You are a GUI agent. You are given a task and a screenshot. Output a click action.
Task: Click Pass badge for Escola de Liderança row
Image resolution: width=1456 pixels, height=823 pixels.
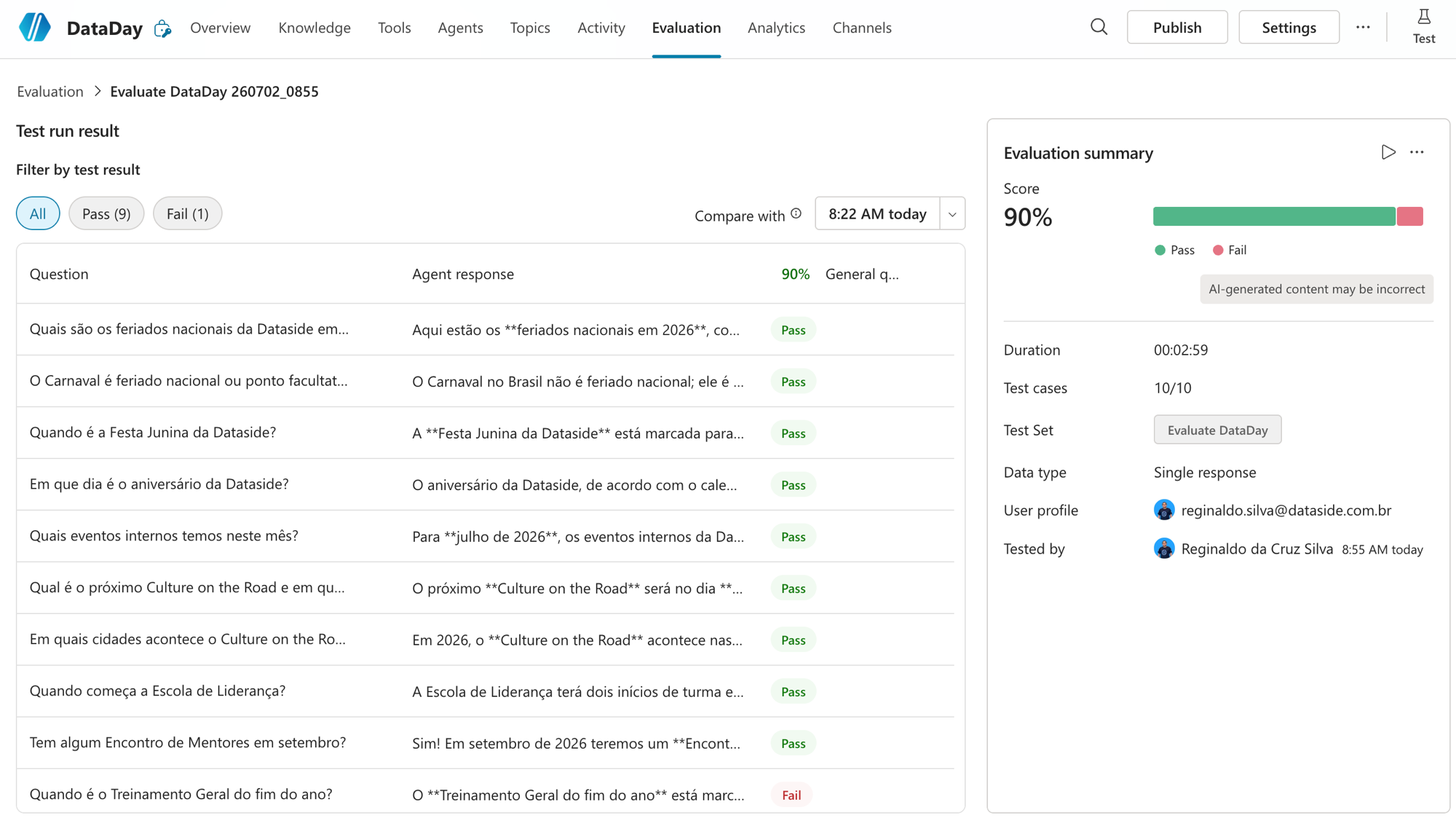(x=793, y=692)
